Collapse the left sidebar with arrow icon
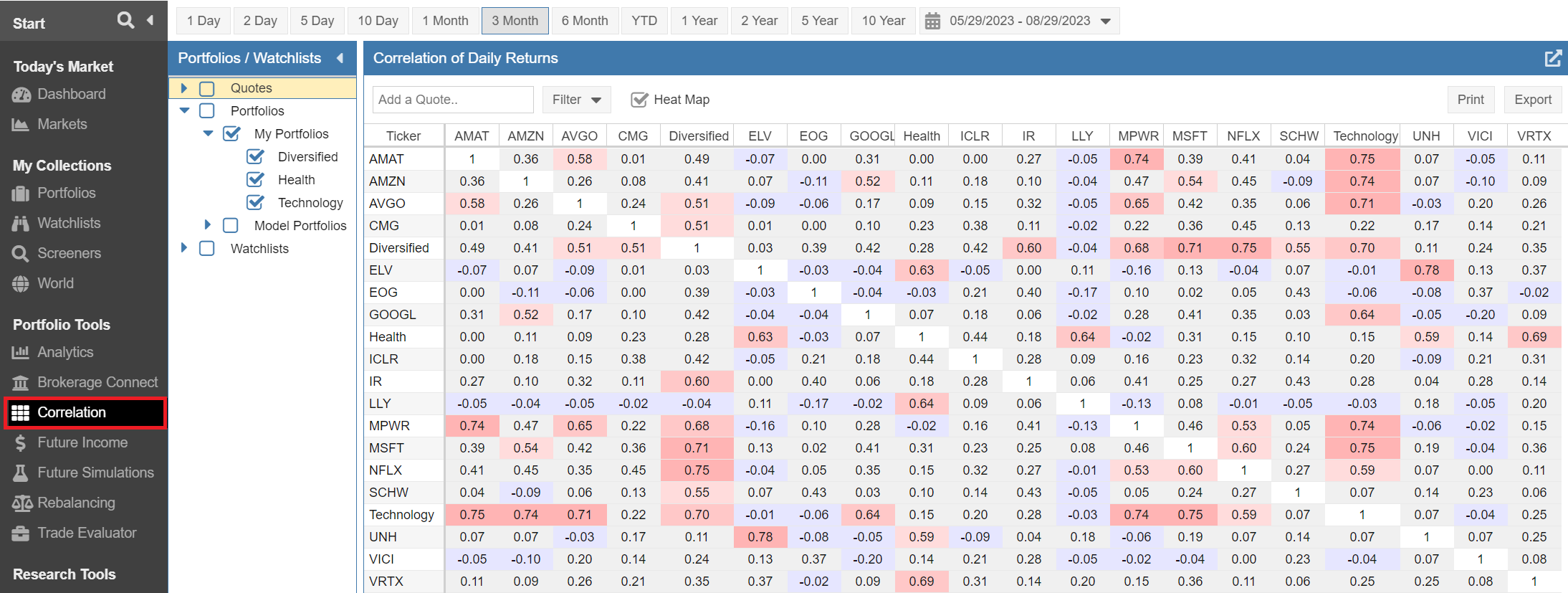Image resolution: width=1568 pixels, height=593 pixels. click(x=150, y=20)
